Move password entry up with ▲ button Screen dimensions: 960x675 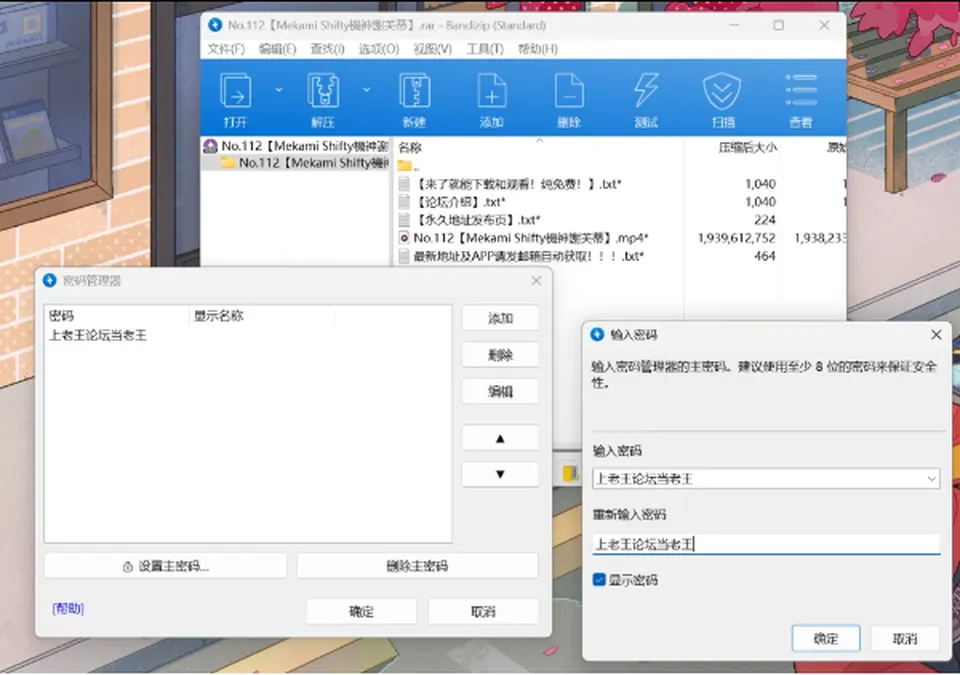[500, 438]
